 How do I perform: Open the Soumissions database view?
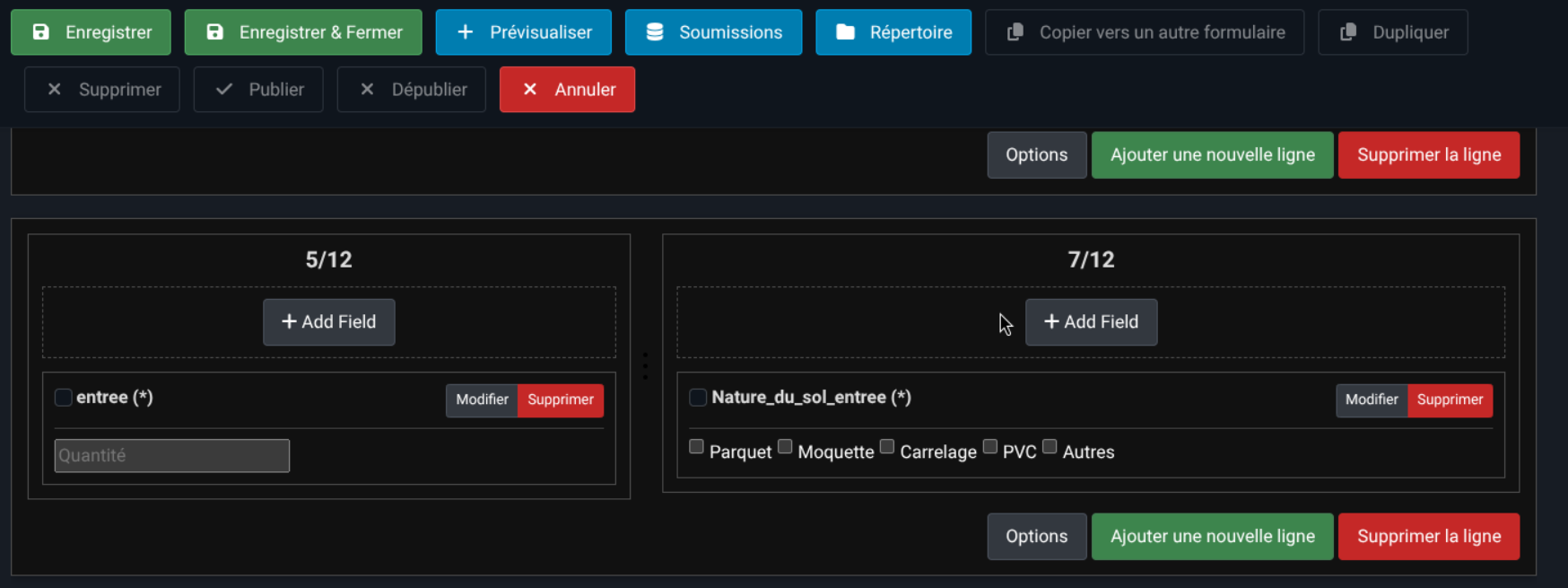point(713,32)
